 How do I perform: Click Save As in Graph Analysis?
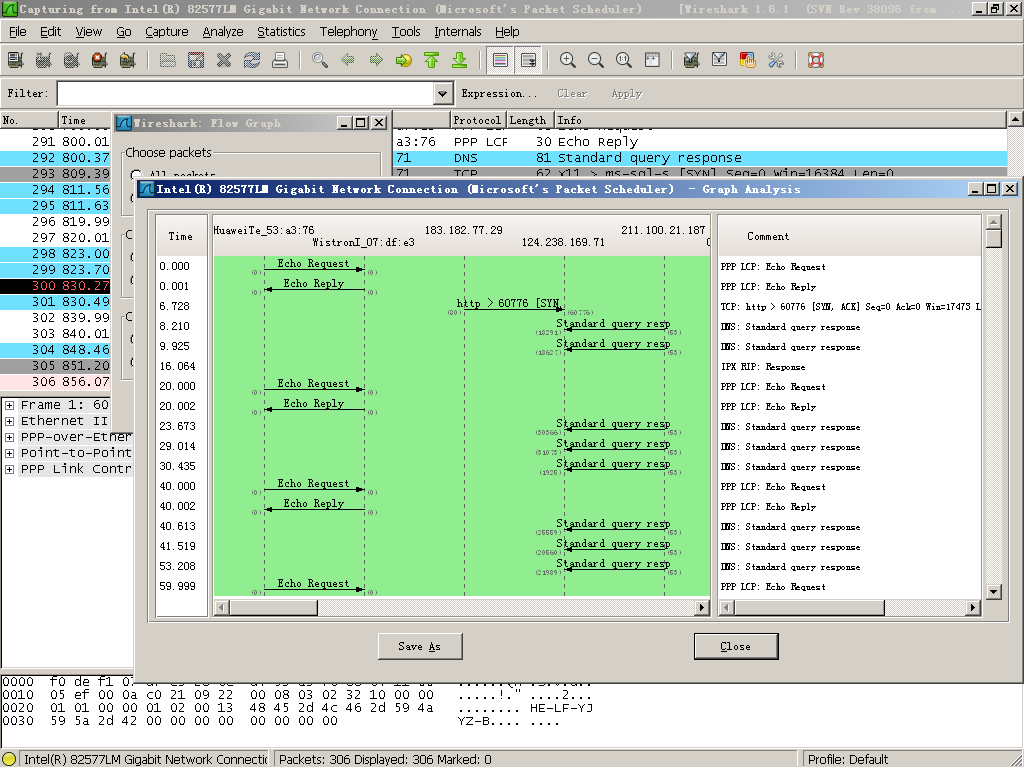[x=420, y=647]
